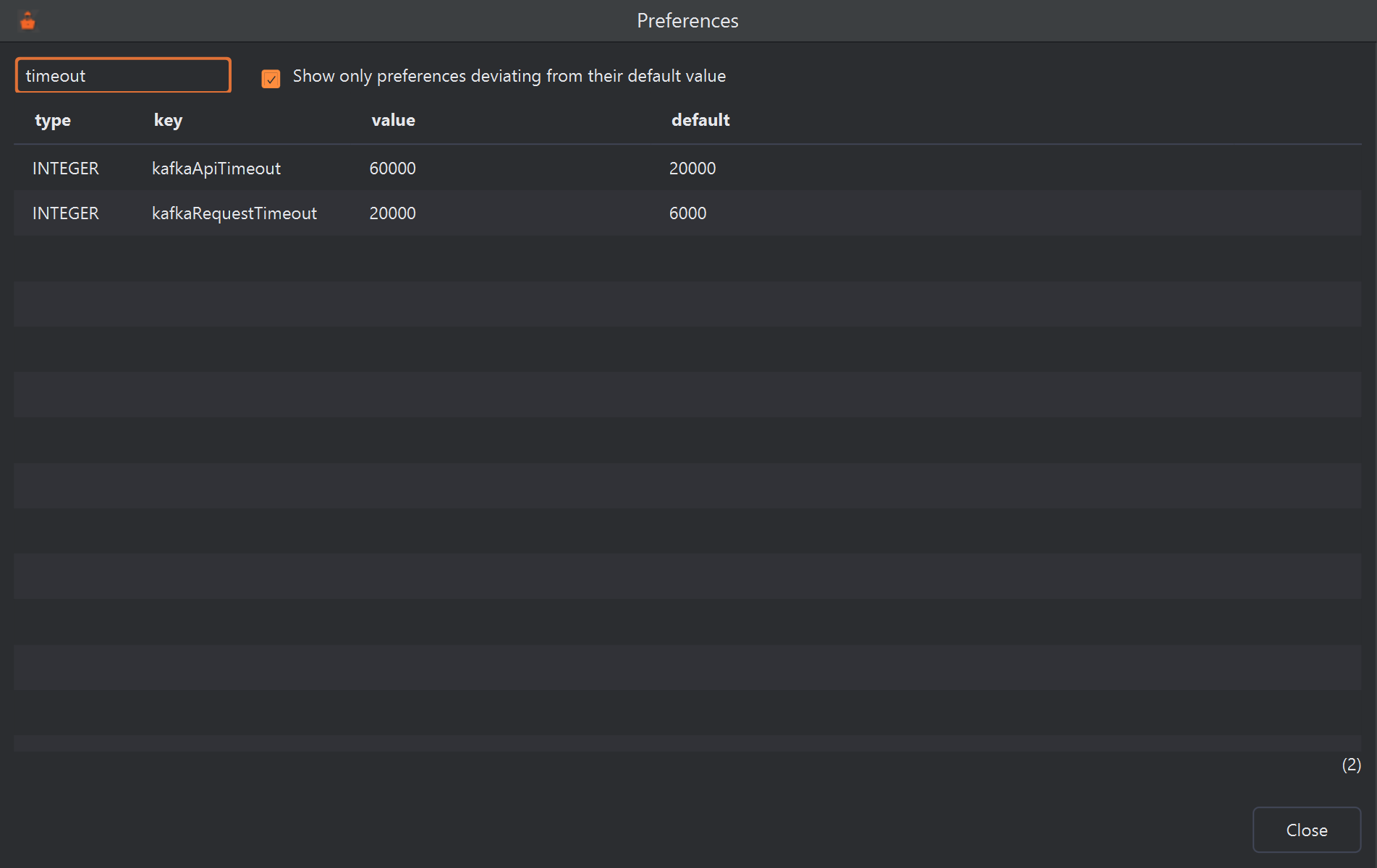Uncheck 'Show only preferences deviating' checkbox
1377x868 pixels.
pyautogui.click(x=271, y=78)
